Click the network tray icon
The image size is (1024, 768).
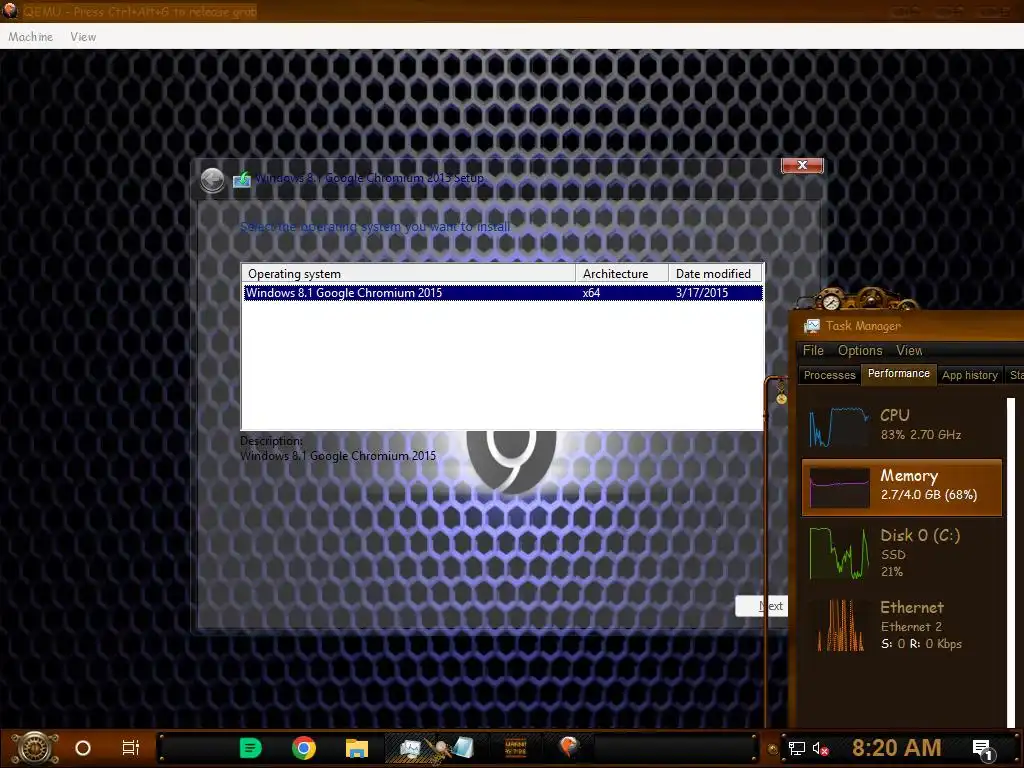click(797, 748)
